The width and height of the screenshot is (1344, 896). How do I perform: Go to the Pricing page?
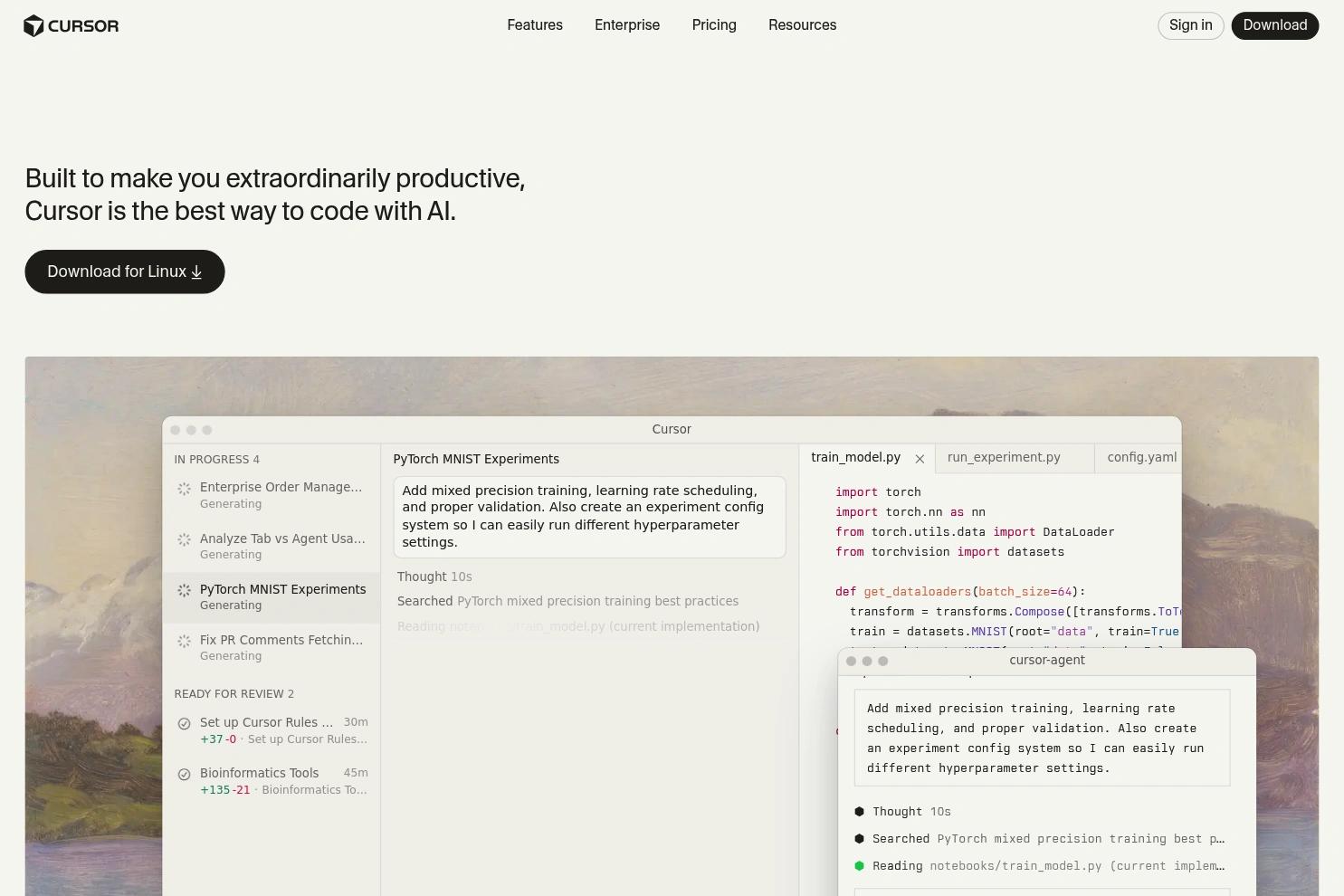(713, 25)
